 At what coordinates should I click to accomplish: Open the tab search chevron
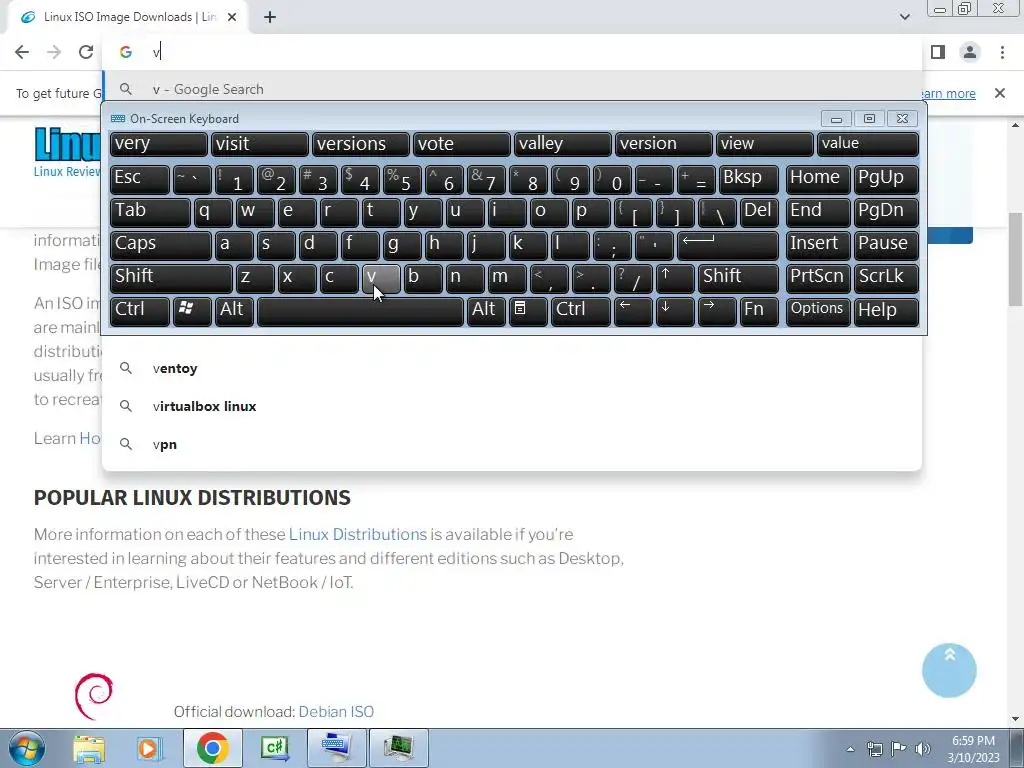point(904,17)
